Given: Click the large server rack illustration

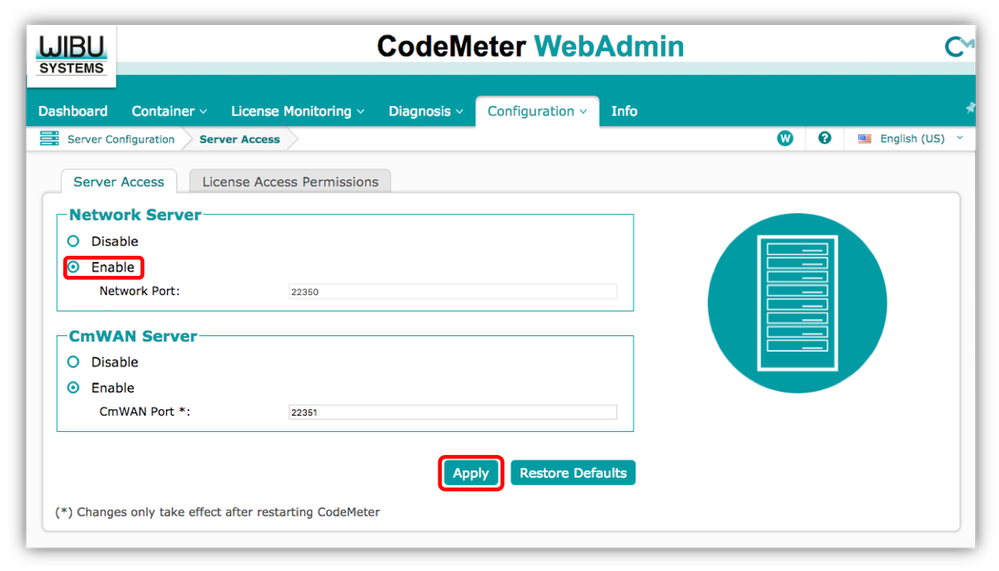Looking at the screenshot, I should (797, 303).
